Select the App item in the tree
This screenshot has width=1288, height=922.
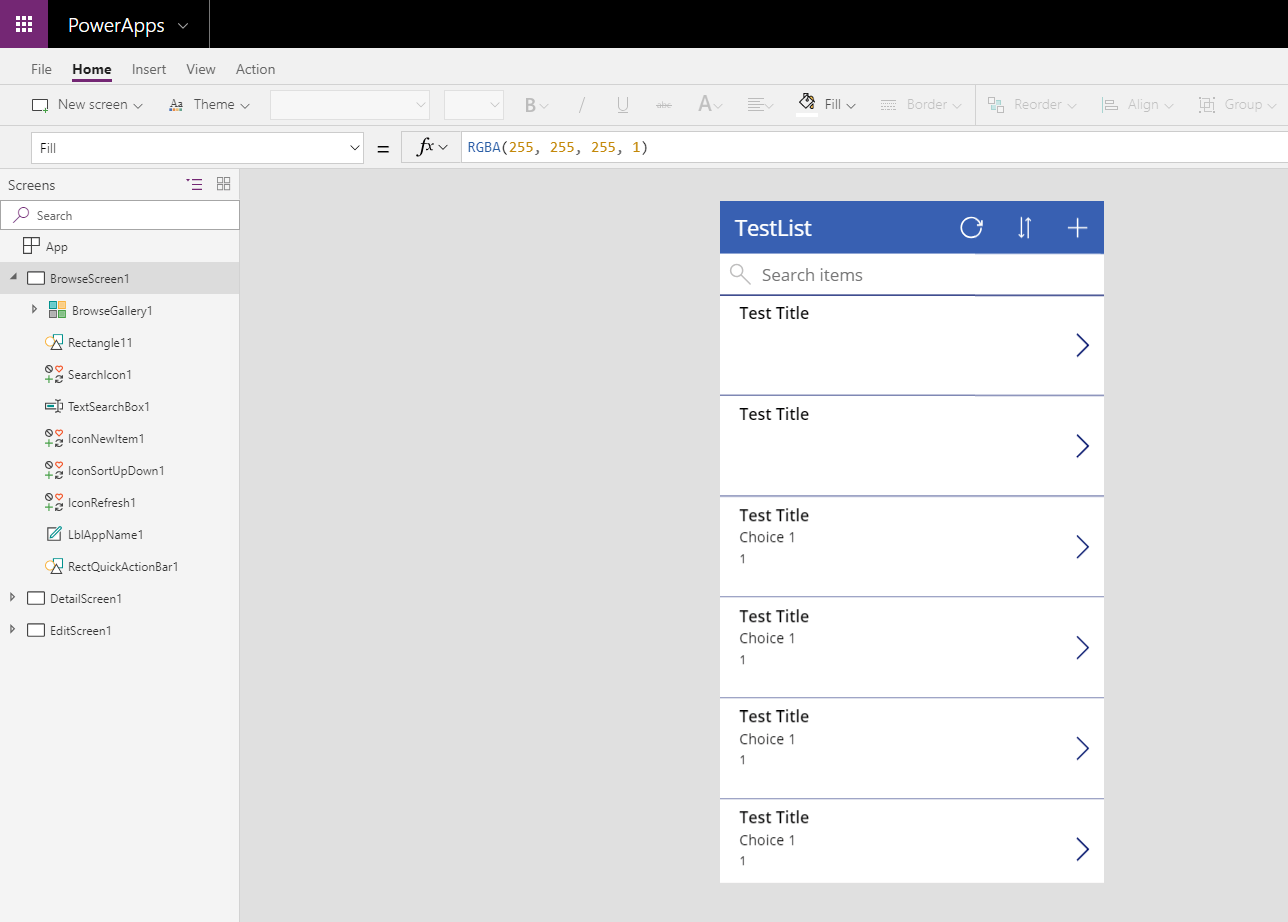point(57,246)
